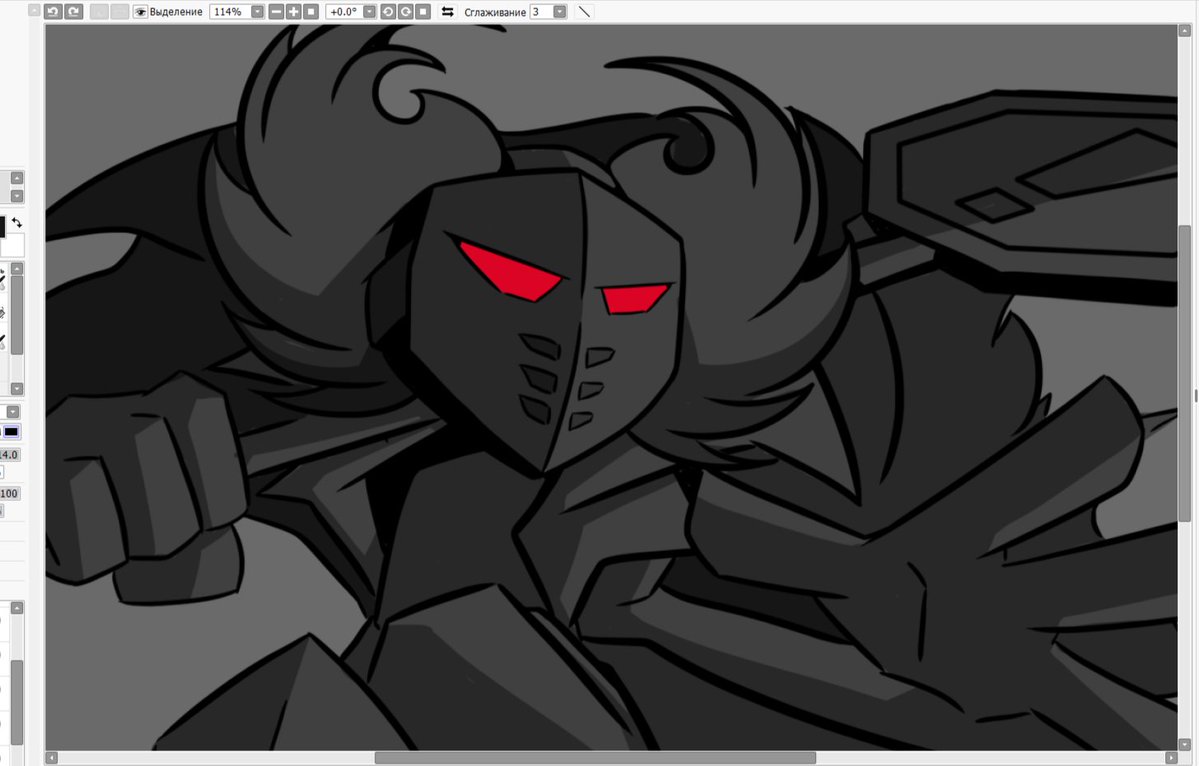Viewport: 1199px width, 766px height.
Task: Open the zoom percentage dropdown
Action: 258,11
